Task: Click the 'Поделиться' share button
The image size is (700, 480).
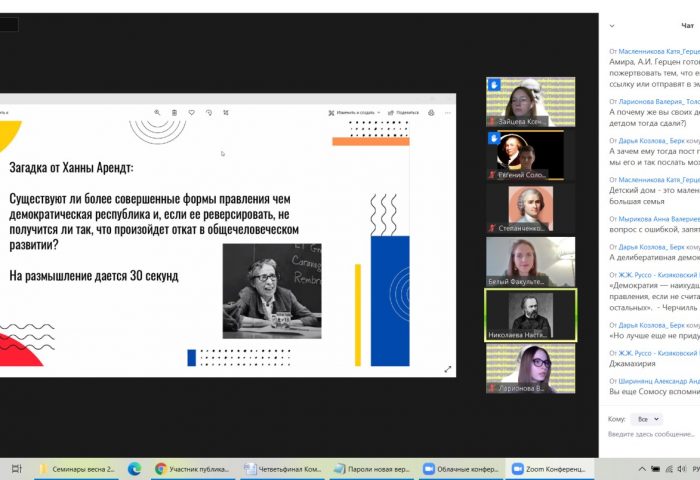Action: click(x=402, y=112)
